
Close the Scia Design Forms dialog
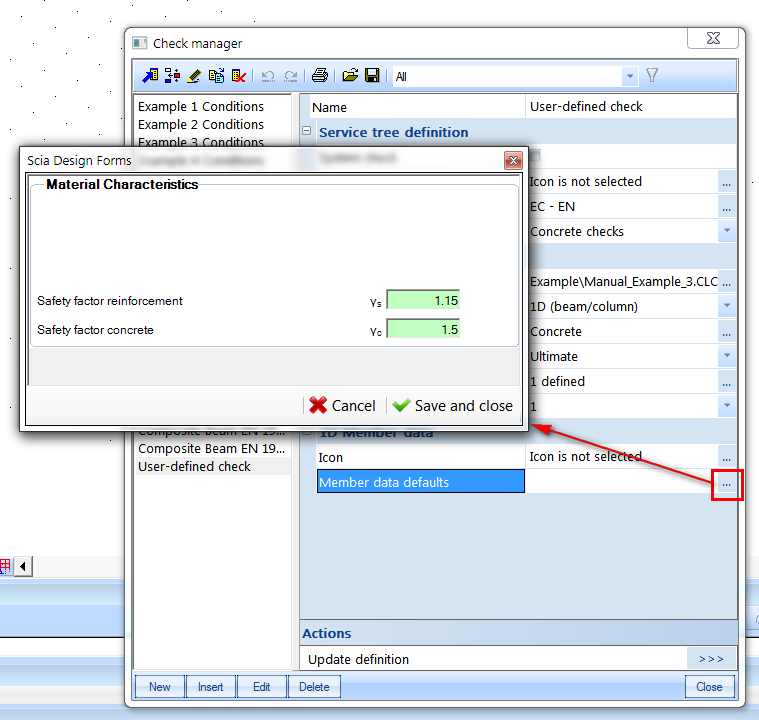[513, 160]
